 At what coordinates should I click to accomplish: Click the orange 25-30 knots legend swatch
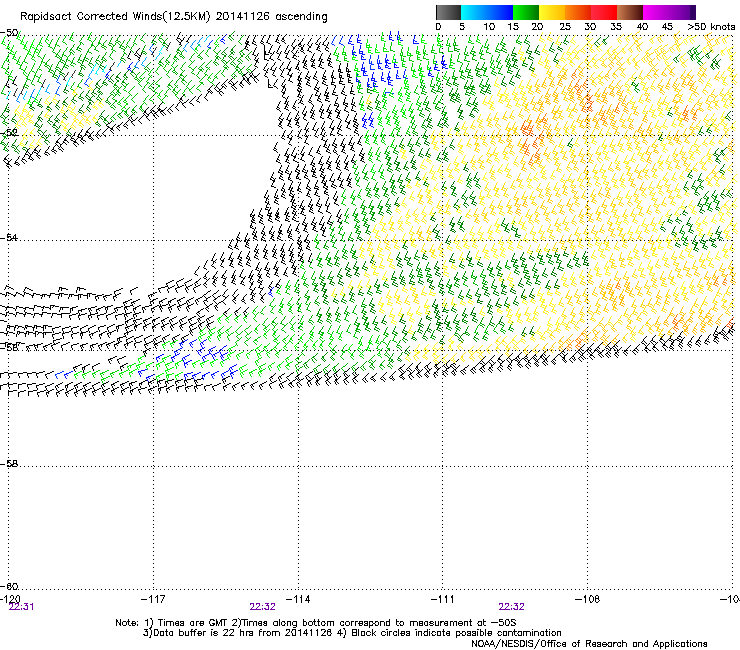[x=578, y=12]
